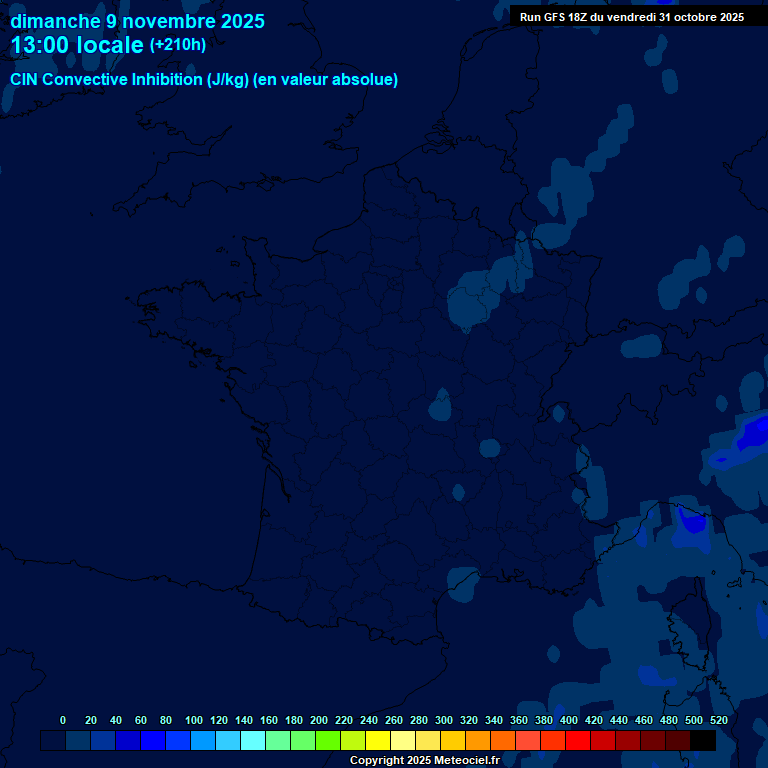Click the black swatch at scale end
Image resolution: width=768 pixels, height=768 pixels.
pyautogui.click(x=703, y=741)
